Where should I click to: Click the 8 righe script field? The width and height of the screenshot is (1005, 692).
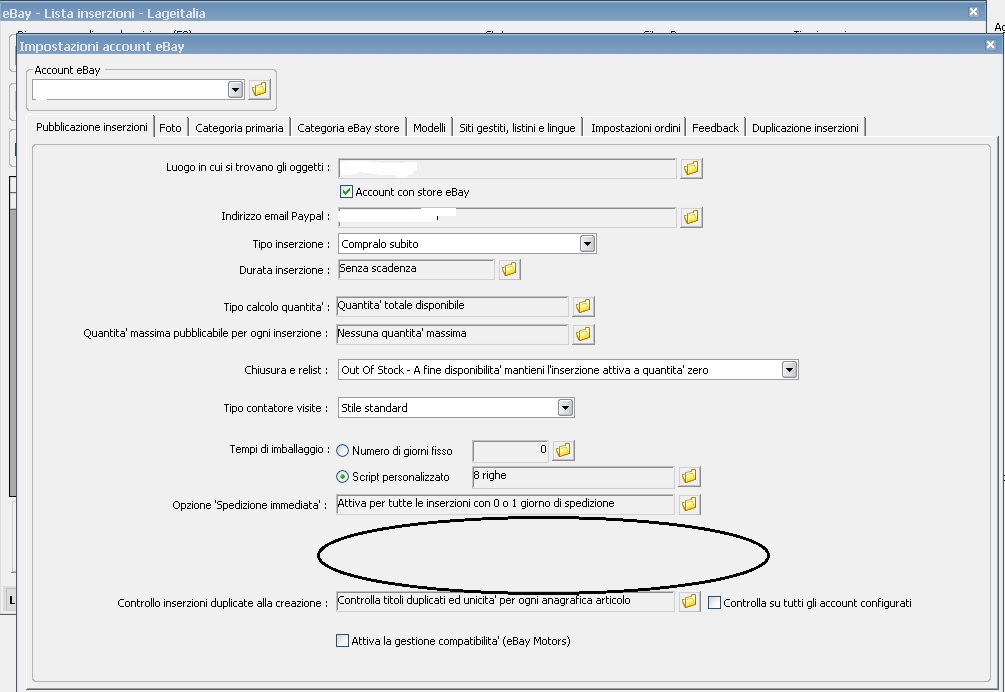coord(573,476)
